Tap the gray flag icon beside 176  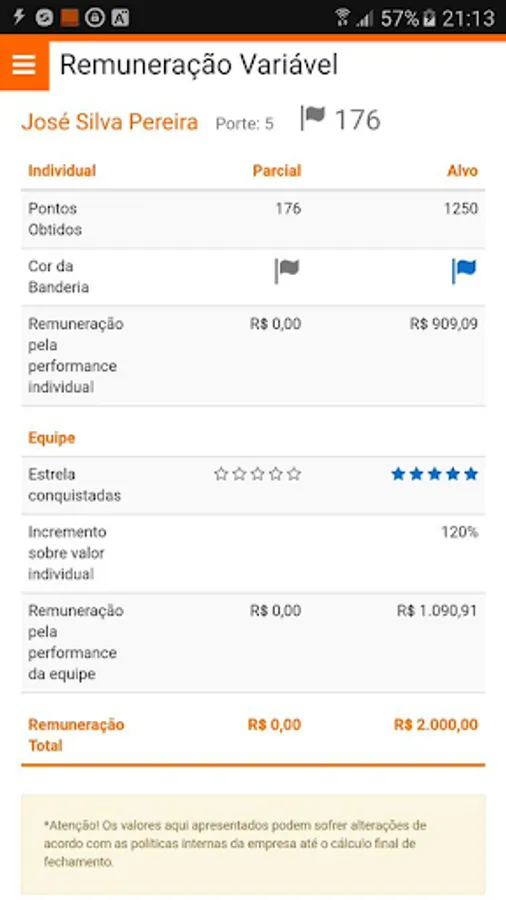313,118
